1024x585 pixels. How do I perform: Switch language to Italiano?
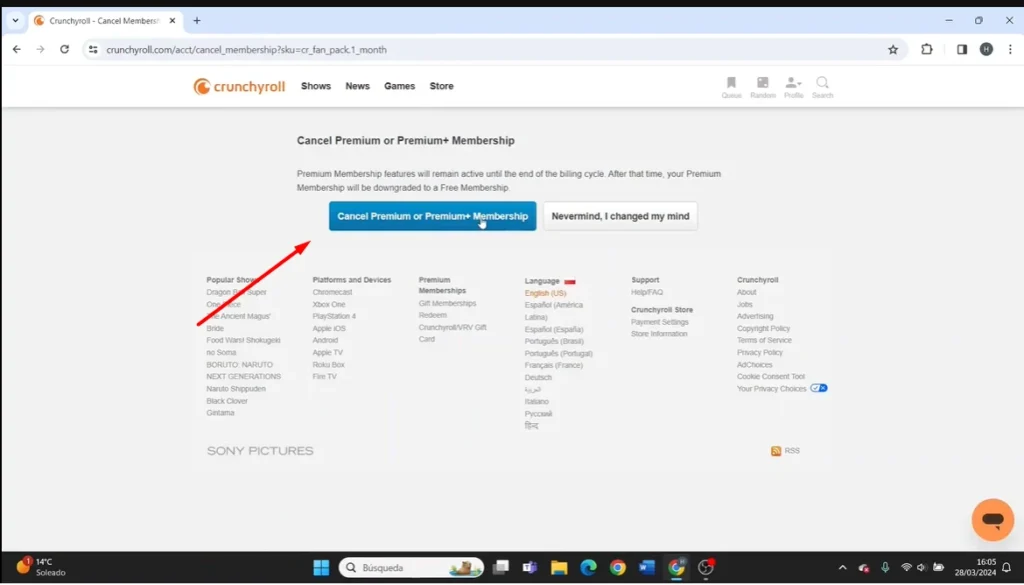coord(536,402)
